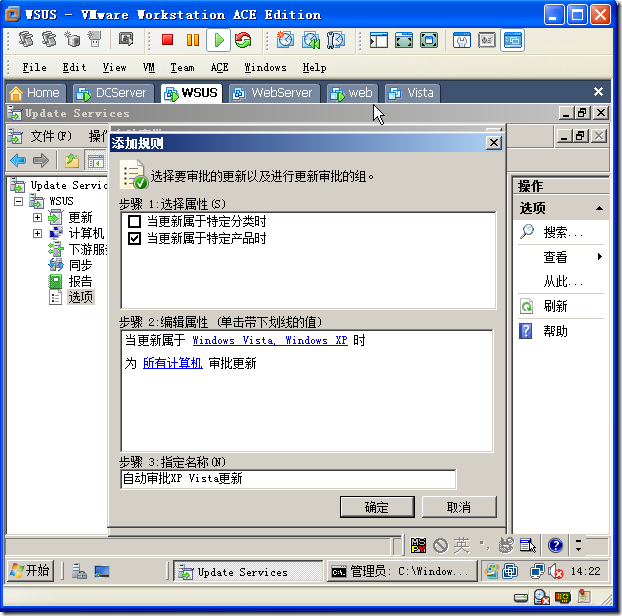The image size is (622, 616).
Task: Click the Summary View toolbar icon
Action: (462, 40)
